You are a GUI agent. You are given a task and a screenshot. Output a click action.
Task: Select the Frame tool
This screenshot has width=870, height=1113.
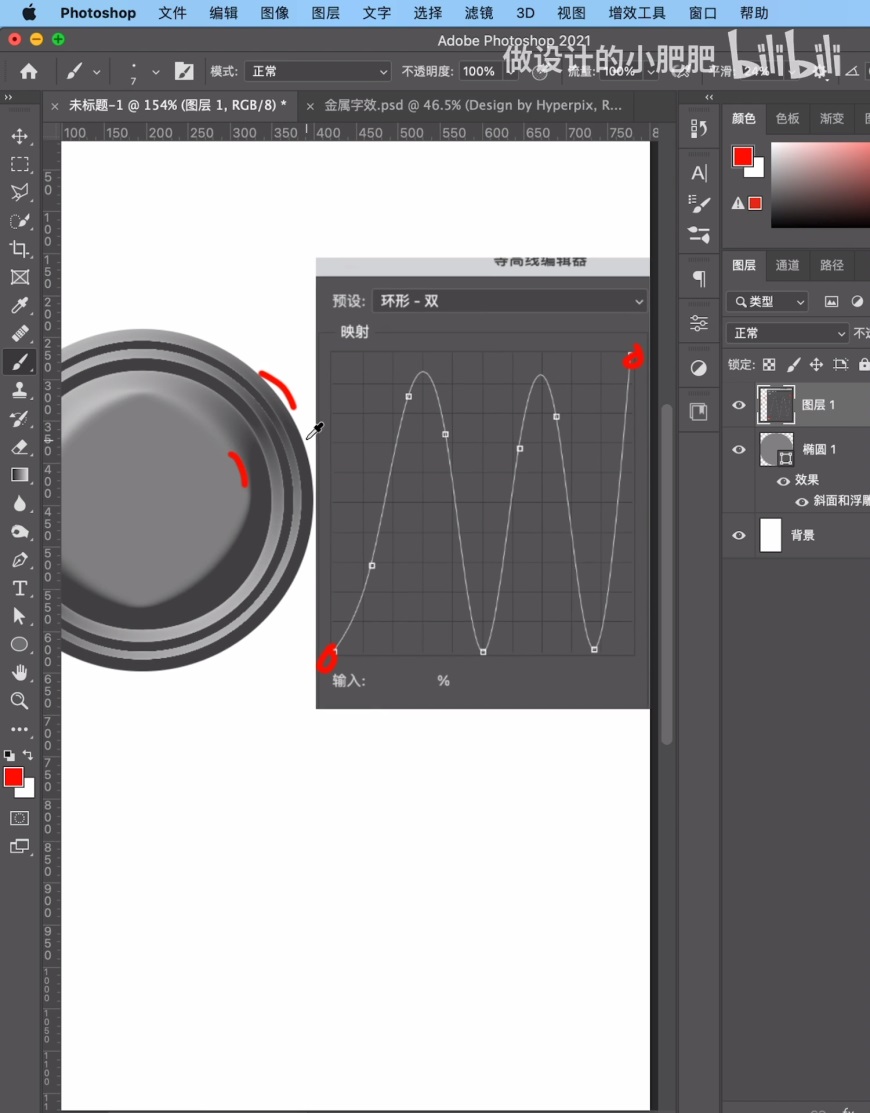point(19,277)
